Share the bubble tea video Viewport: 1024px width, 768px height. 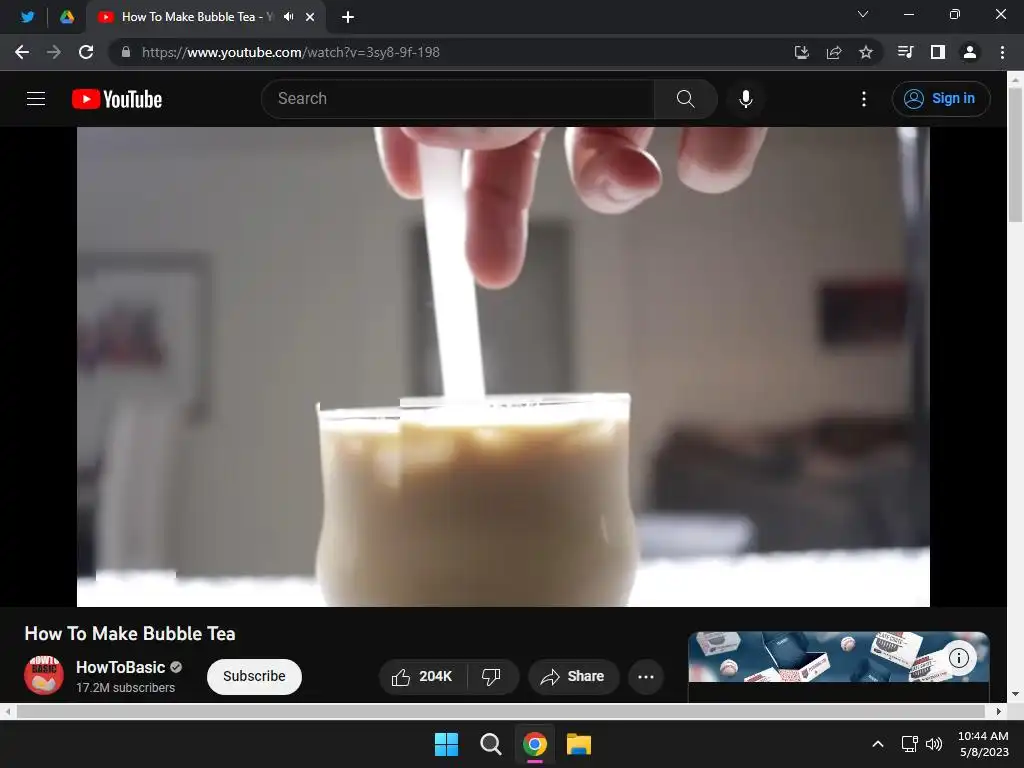[573, 677]
